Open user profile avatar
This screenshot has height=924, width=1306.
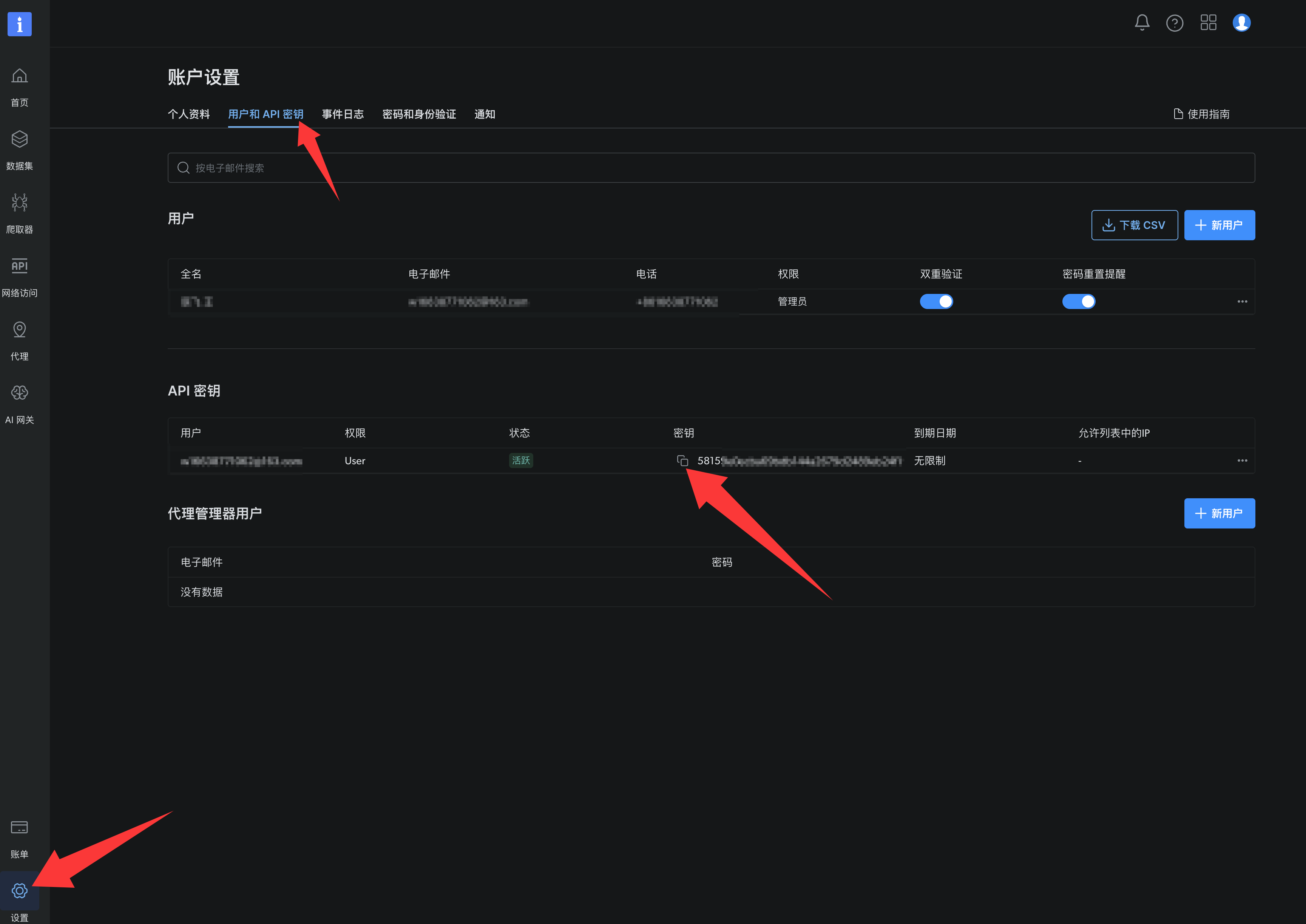[1241, 23]
